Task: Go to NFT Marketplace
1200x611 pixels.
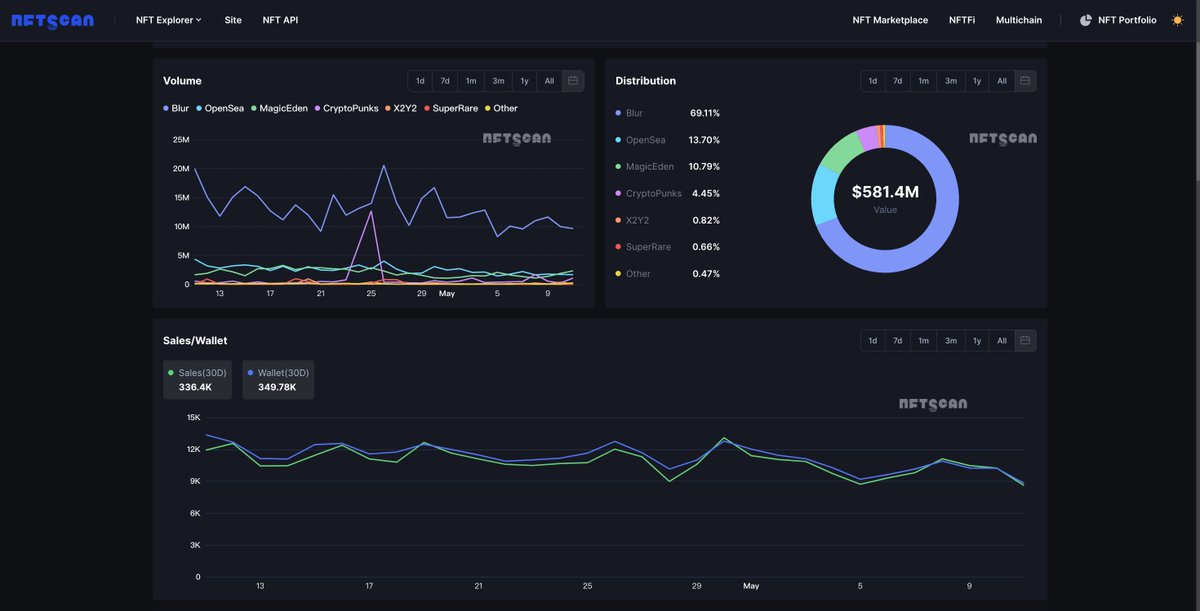Action: coord(890,20)
